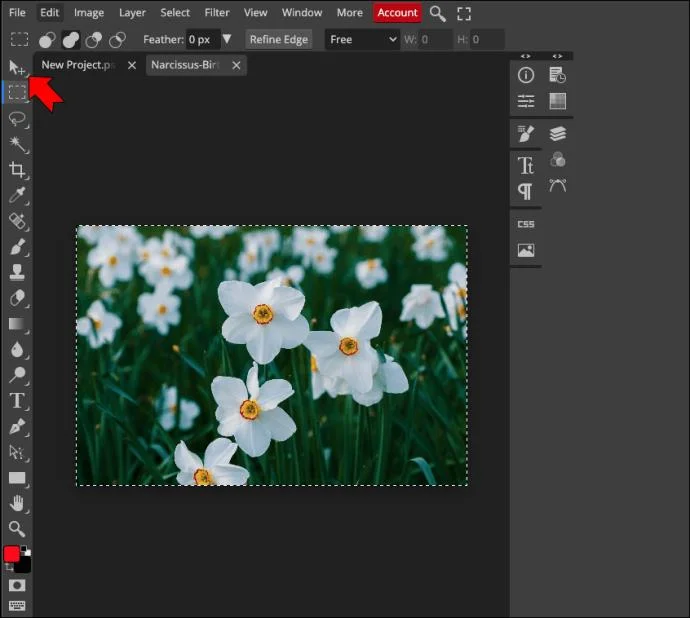The height and width of the screenshot is (618, 690).
Task: Open the Brush panel icon
Action: (x=526, y=133)
